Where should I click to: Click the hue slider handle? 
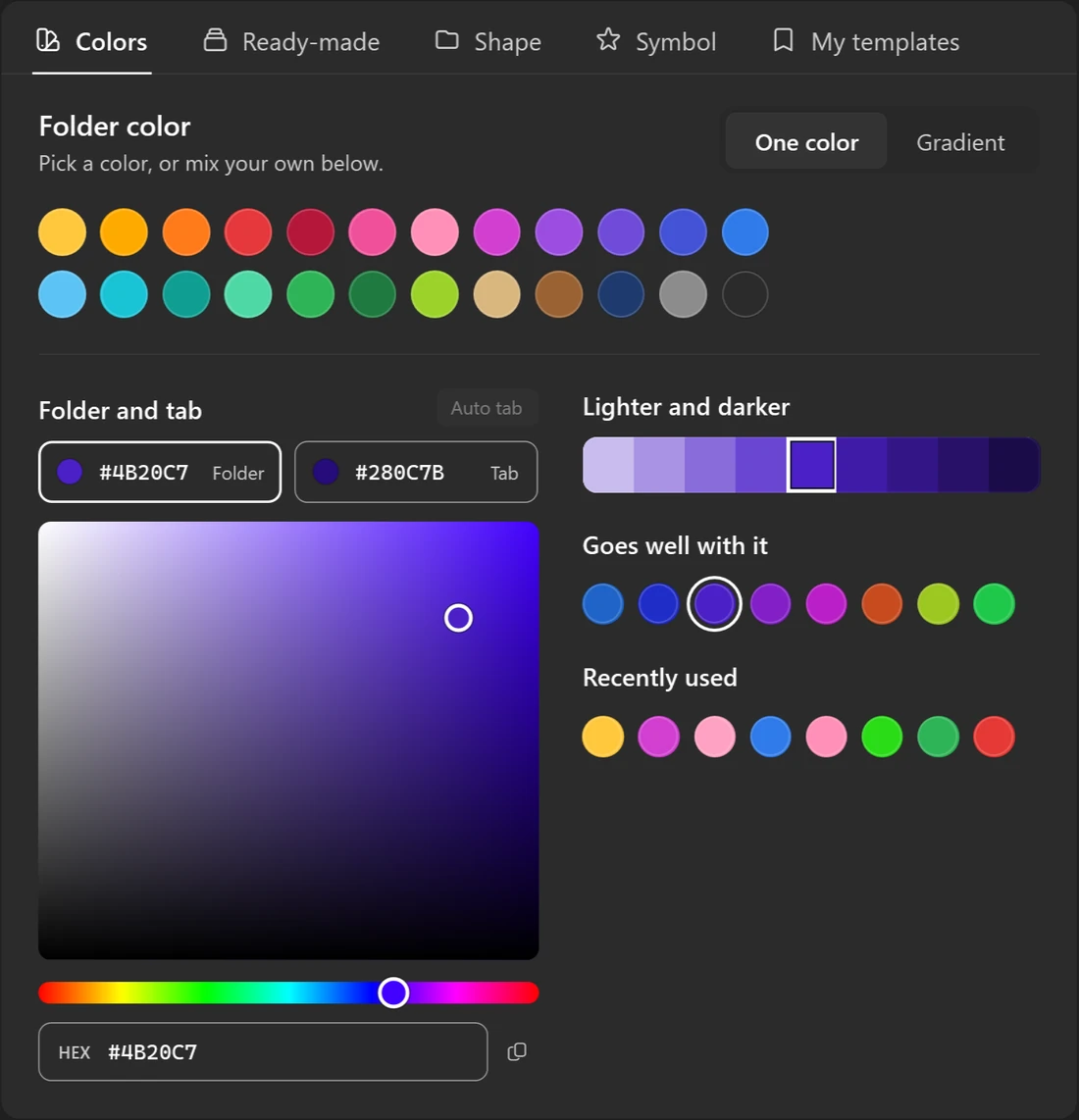coord(393,993)
